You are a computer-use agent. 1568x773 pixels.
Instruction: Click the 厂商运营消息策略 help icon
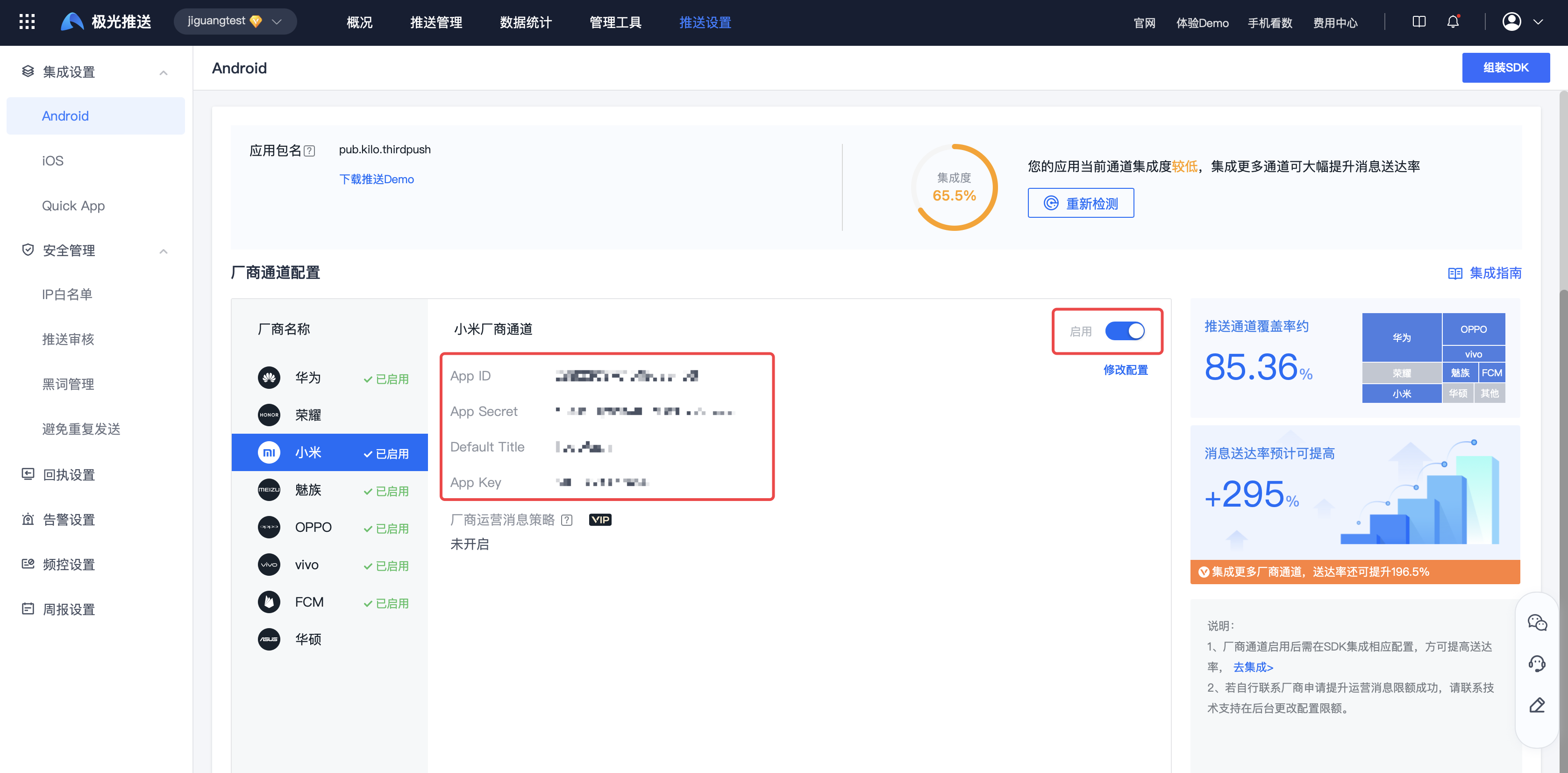coord(567,520)
